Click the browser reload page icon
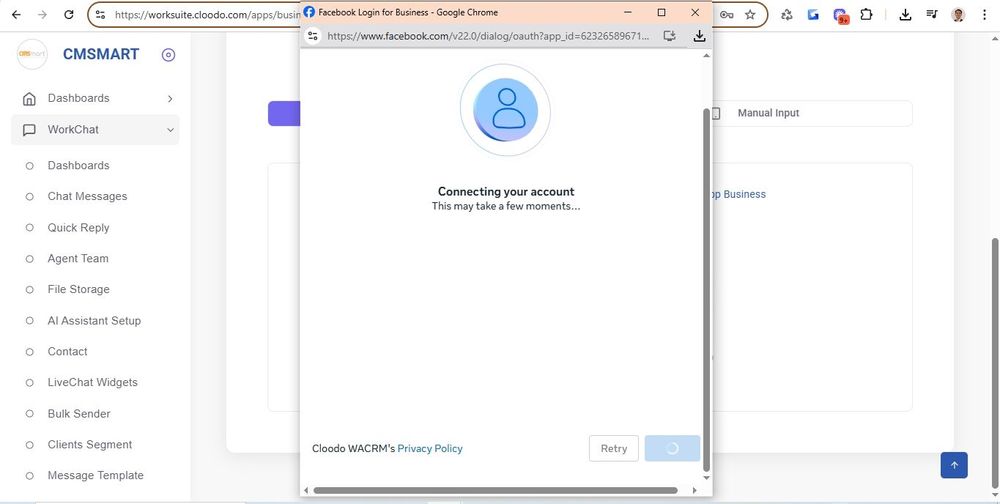The image size is (1000, 504). pyautogui.click(x=68, y=15)
